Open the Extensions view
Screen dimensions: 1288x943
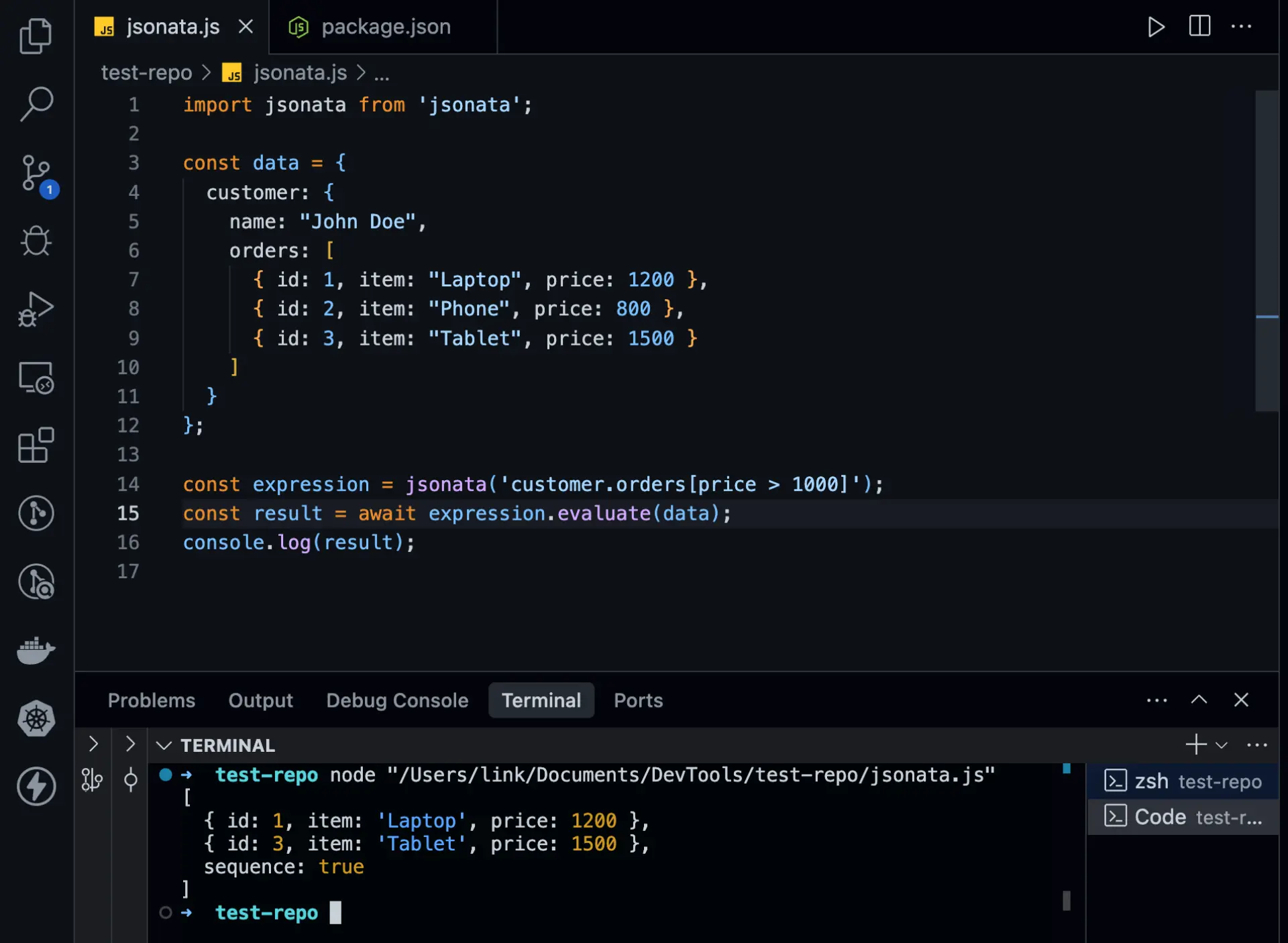(36, 445)
